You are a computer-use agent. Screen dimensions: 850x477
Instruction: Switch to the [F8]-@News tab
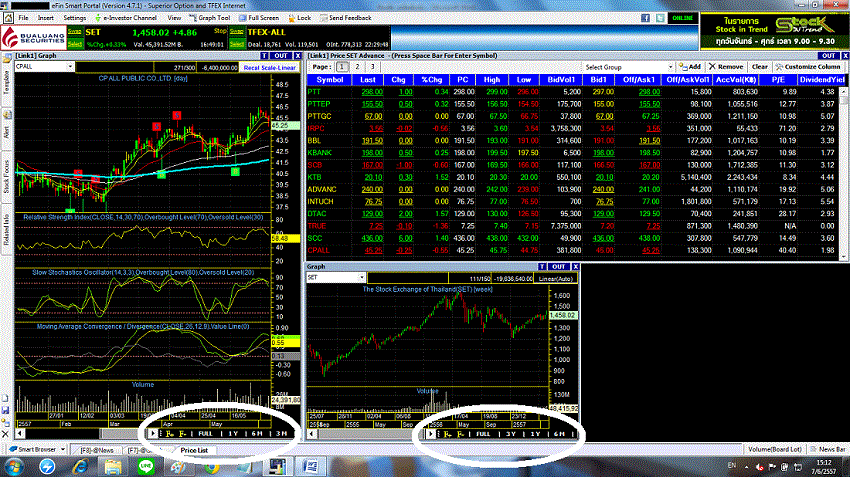coord(96,450)
